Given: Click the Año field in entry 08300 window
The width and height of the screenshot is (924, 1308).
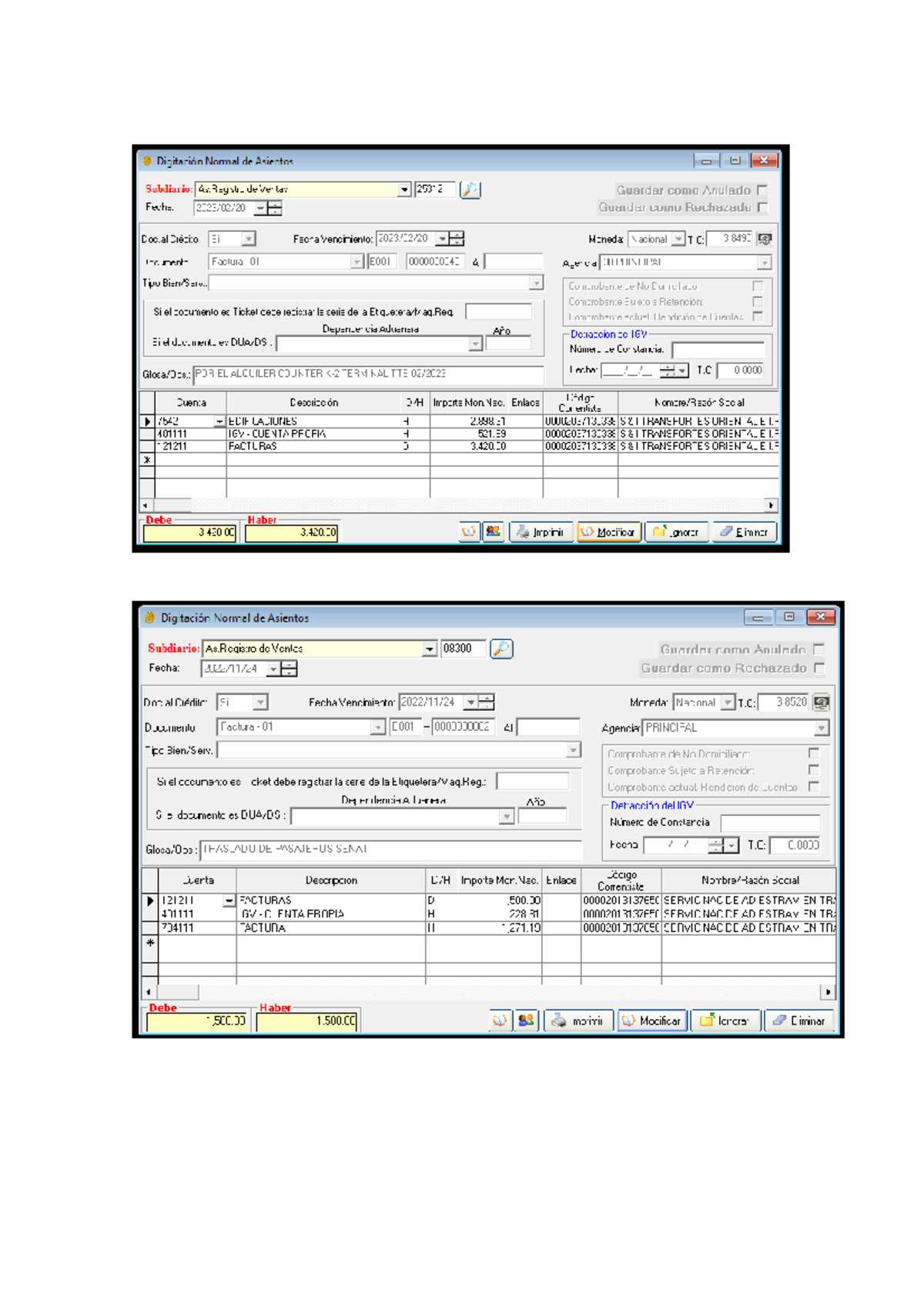Looking at the screenshot, I should click(x=542, y=816).
